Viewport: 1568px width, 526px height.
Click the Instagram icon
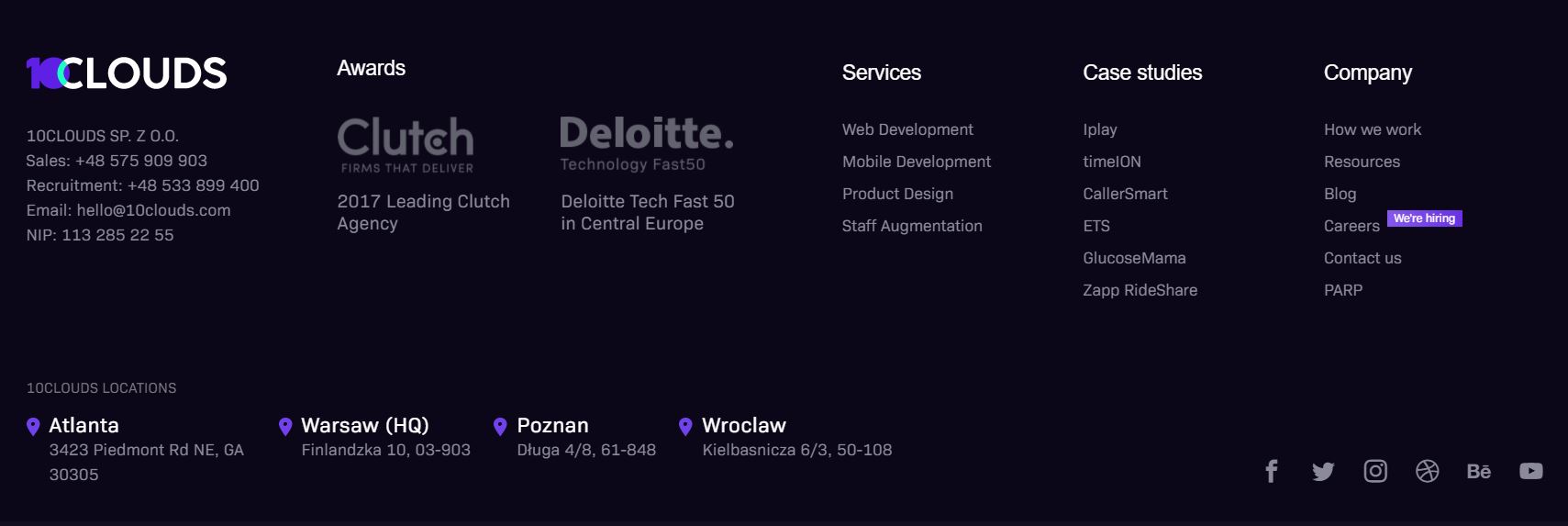click(x=1375, y=471)
